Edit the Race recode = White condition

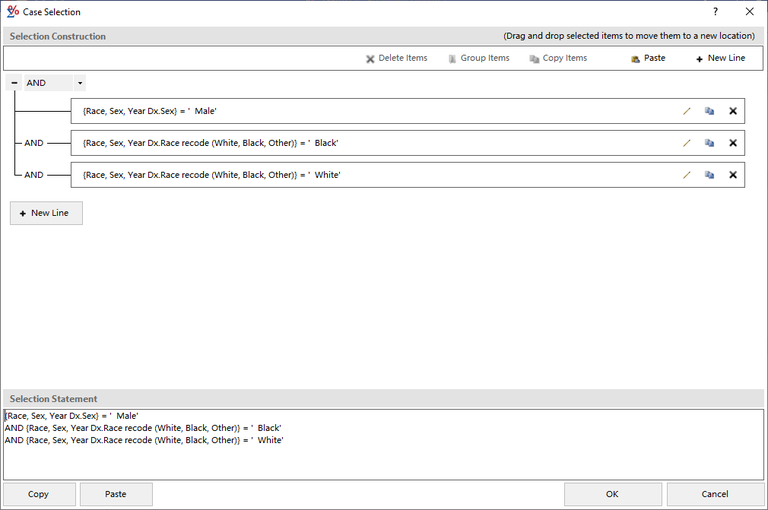[x=687, y=175]
